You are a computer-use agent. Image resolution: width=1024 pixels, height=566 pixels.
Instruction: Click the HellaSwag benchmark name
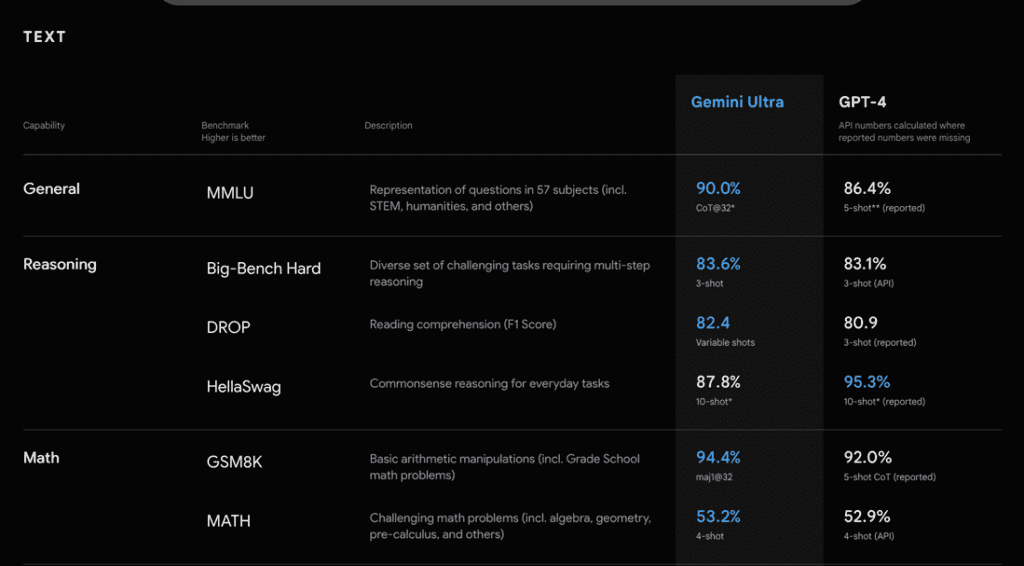coord(243,386)
